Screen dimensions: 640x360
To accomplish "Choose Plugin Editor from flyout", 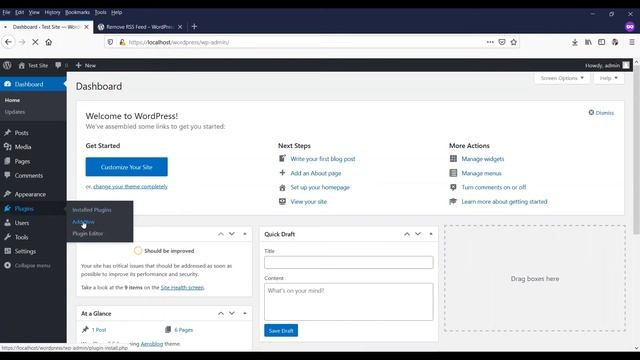I will pyautogui.click(x=88, y=233).
